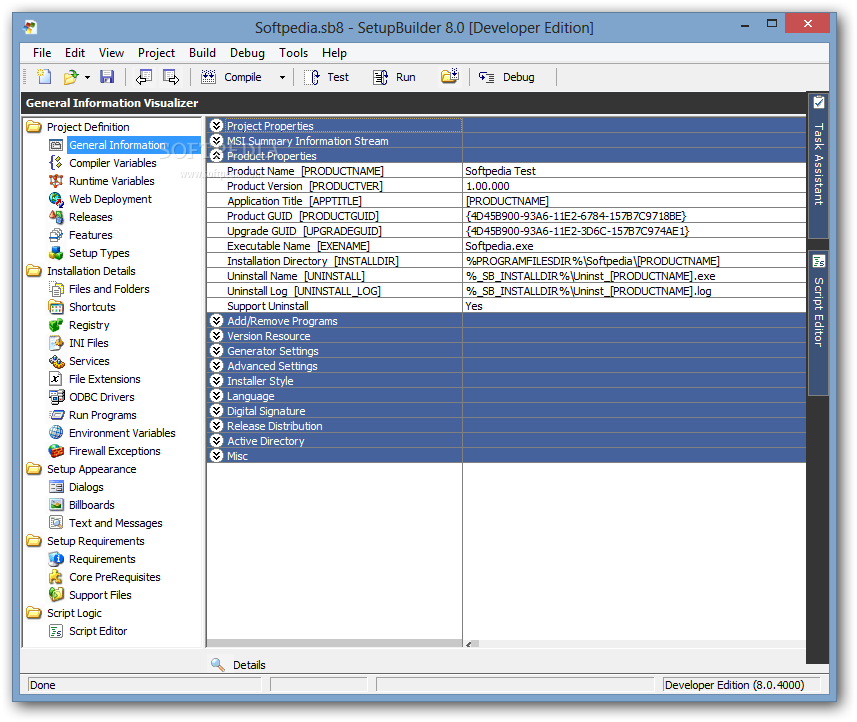
Task: Expand the Installer Style section
Action: click(x=216, y=380)
